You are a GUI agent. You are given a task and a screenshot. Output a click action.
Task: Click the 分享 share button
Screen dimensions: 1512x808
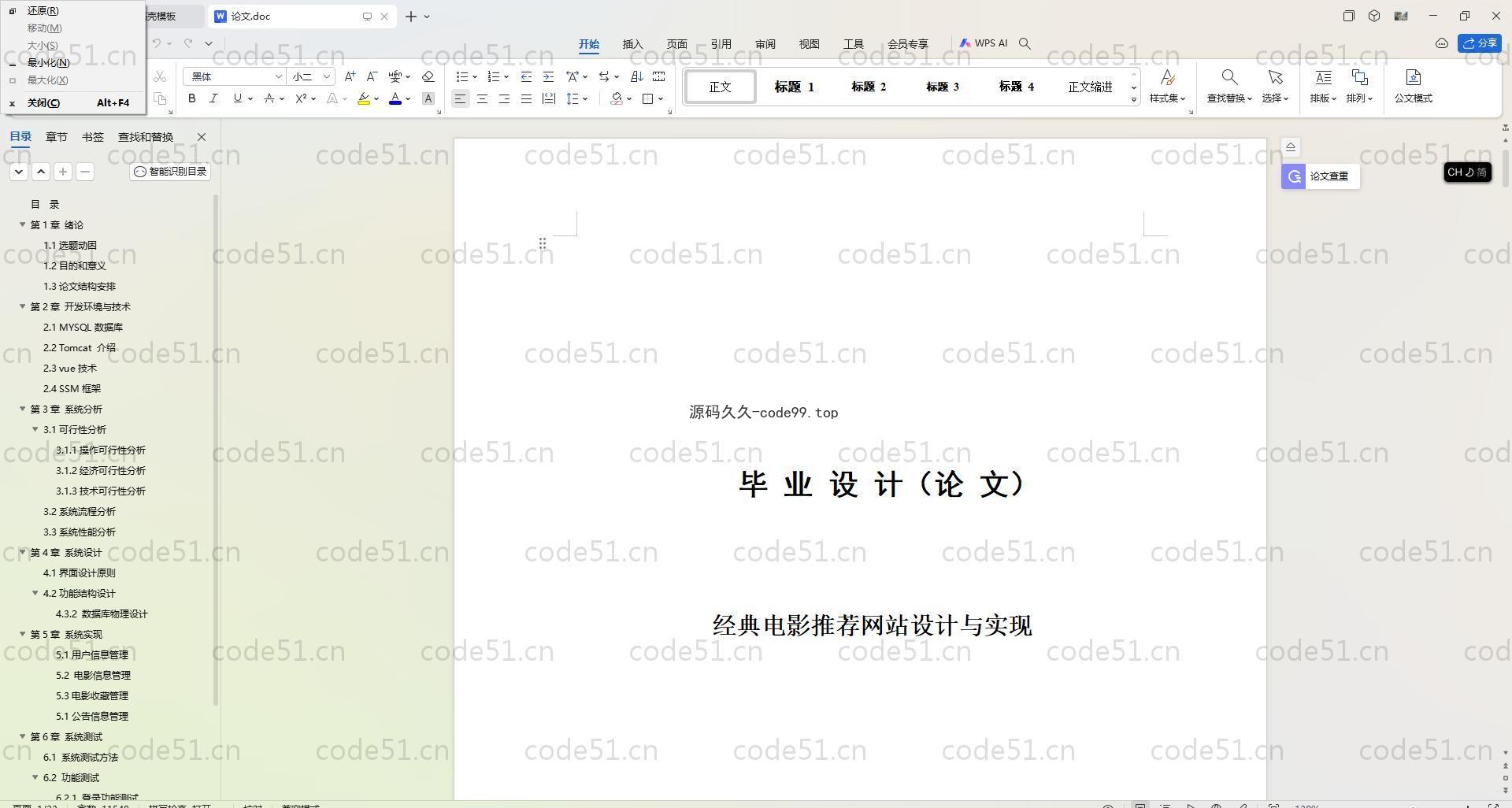point(1480,43)
